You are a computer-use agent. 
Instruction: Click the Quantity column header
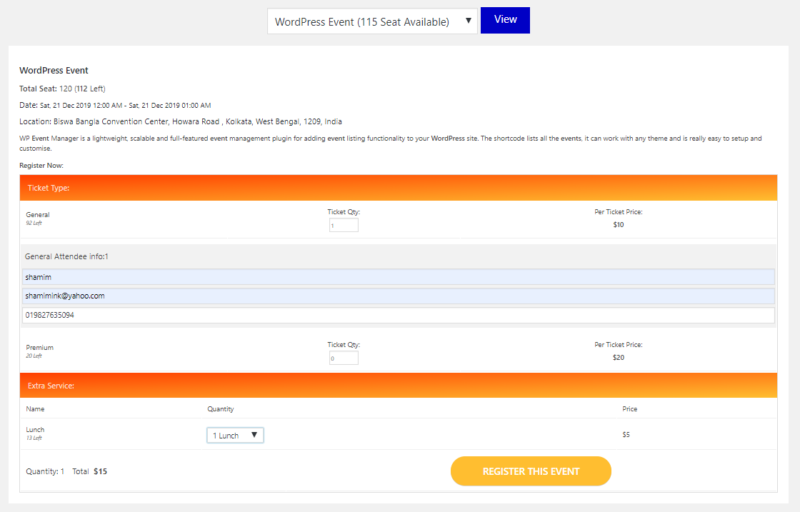point(220,409)
